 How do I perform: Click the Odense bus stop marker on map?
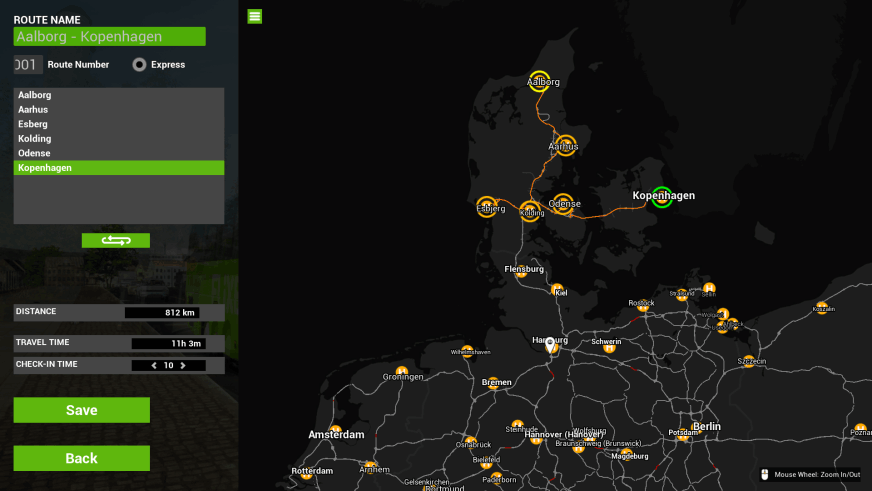[563, 204]
